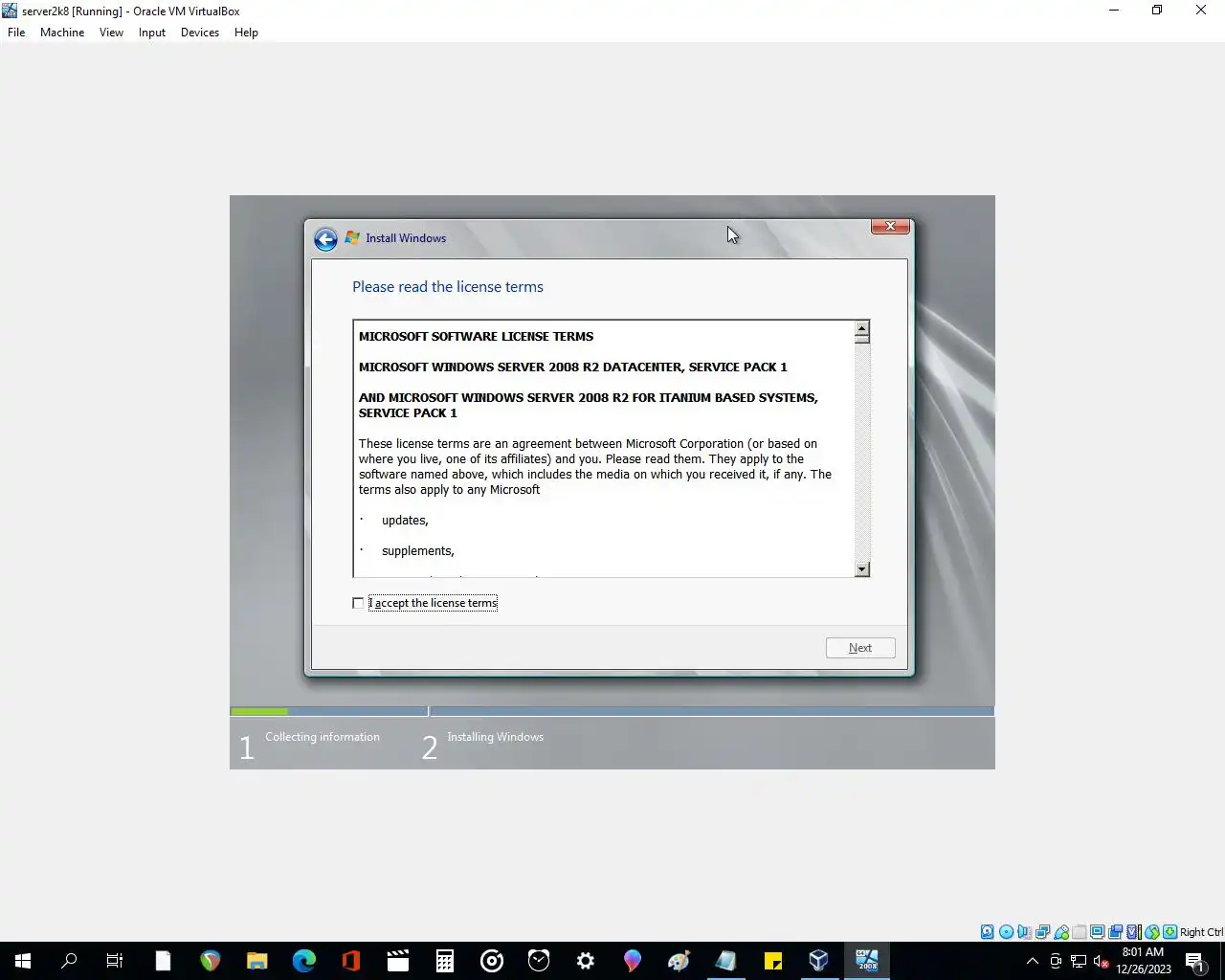Click the muted volume tray icon
The height and width of the screenshot is (980, 1225).
pyautogui.click(x=1101, y=961)
